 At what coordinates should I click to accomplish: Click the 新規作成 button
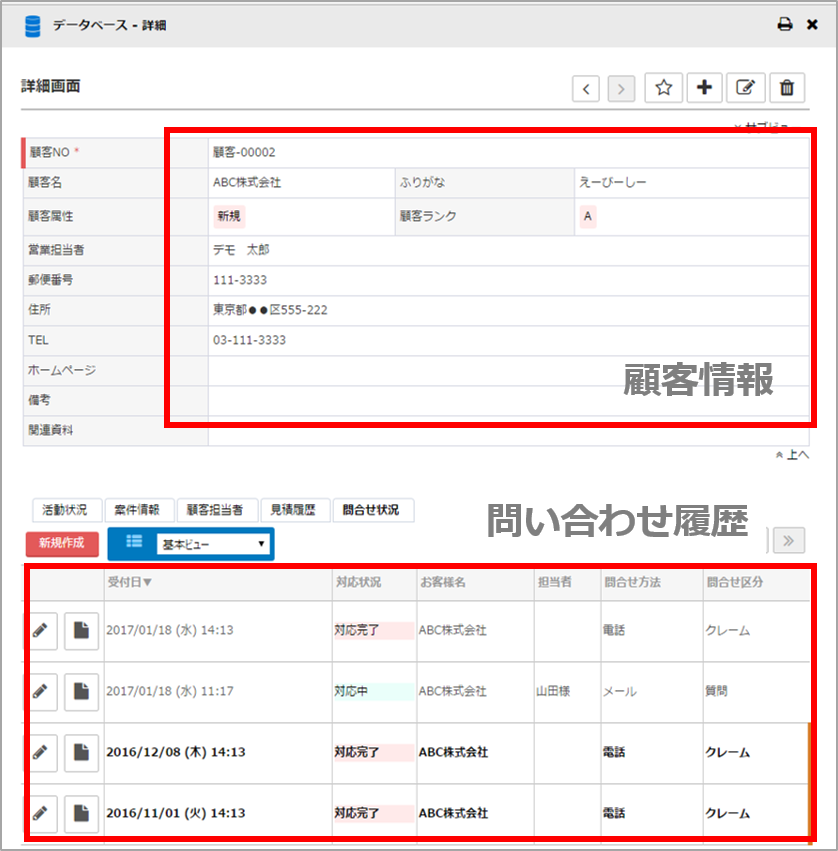(62, 543)
